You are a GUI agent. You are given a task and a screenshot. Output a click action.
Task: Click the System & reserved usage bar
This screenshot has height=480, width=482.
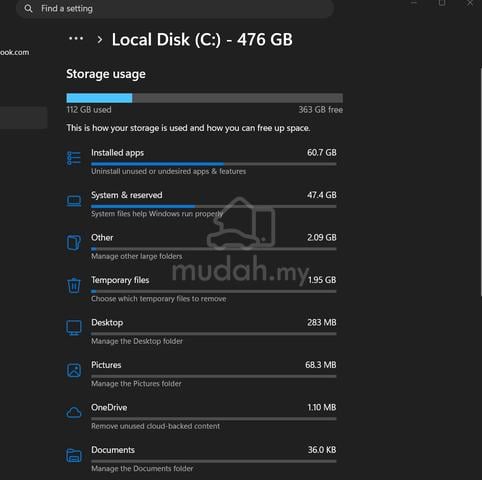pos(214,206)
